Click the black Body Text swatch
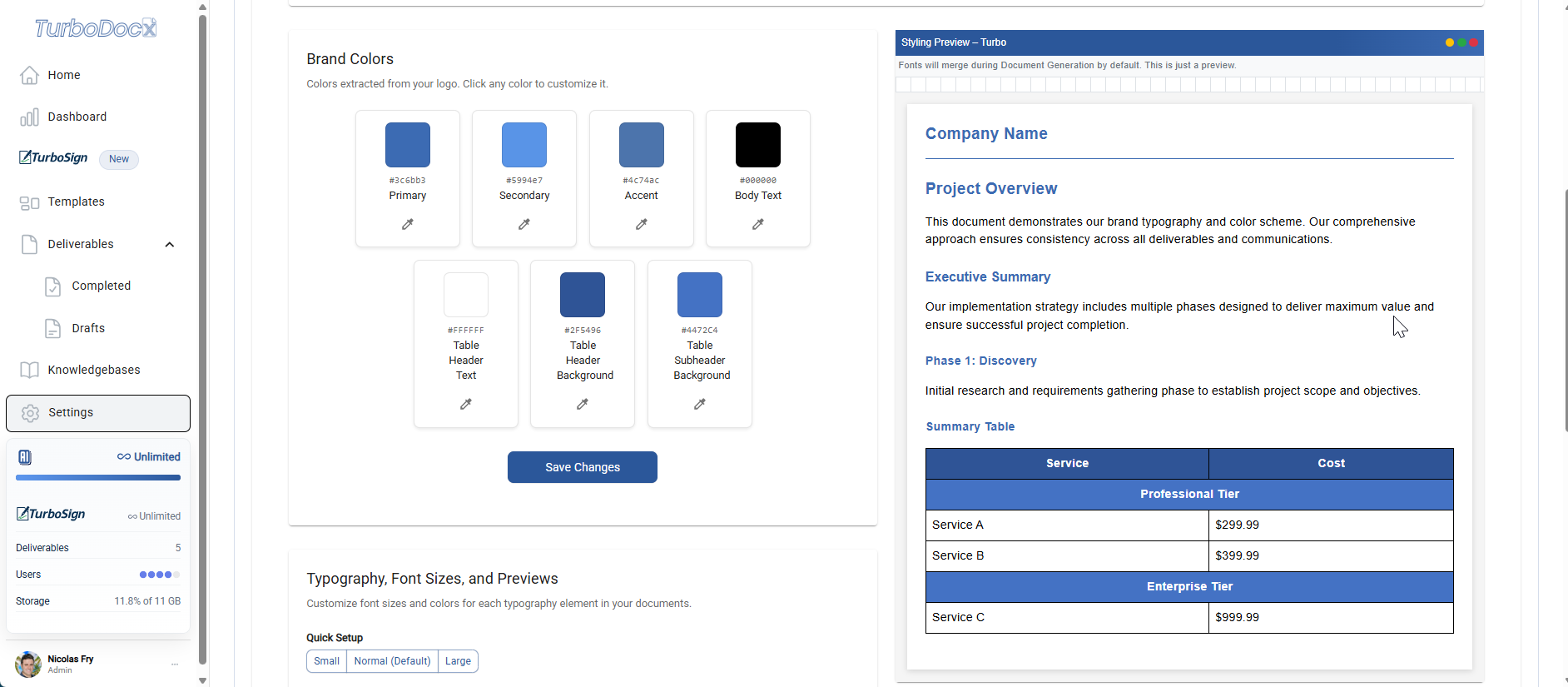Viewport: 1568px width, 687px height. (x=758, y=145)
